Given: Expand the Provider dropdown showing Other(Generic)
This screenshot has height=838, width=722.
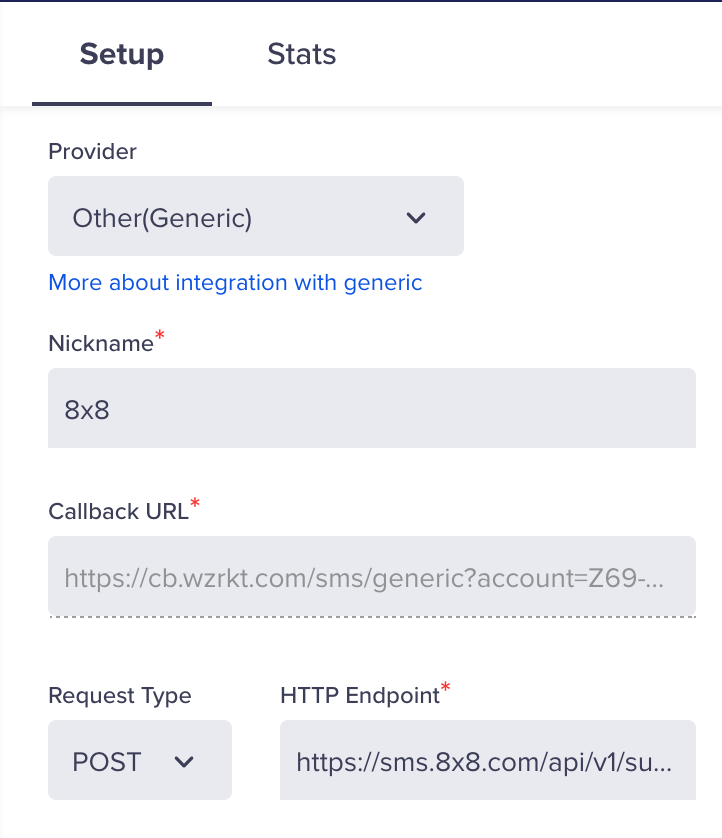Looking at the screenshot, I should pos(255,216).
